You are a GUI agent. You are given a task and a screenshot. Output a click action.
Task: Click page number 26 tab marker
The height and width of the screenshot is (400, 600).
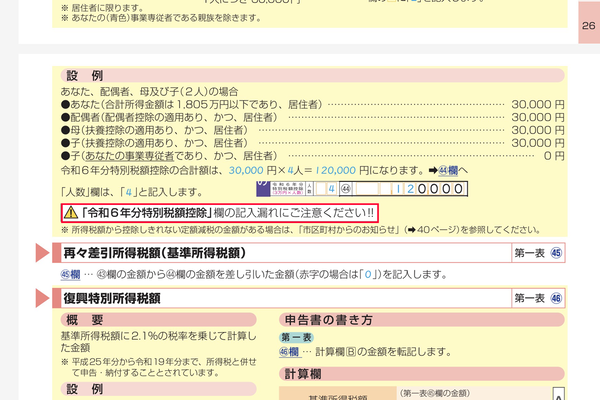pyautogui.click(x=589, y=25)
